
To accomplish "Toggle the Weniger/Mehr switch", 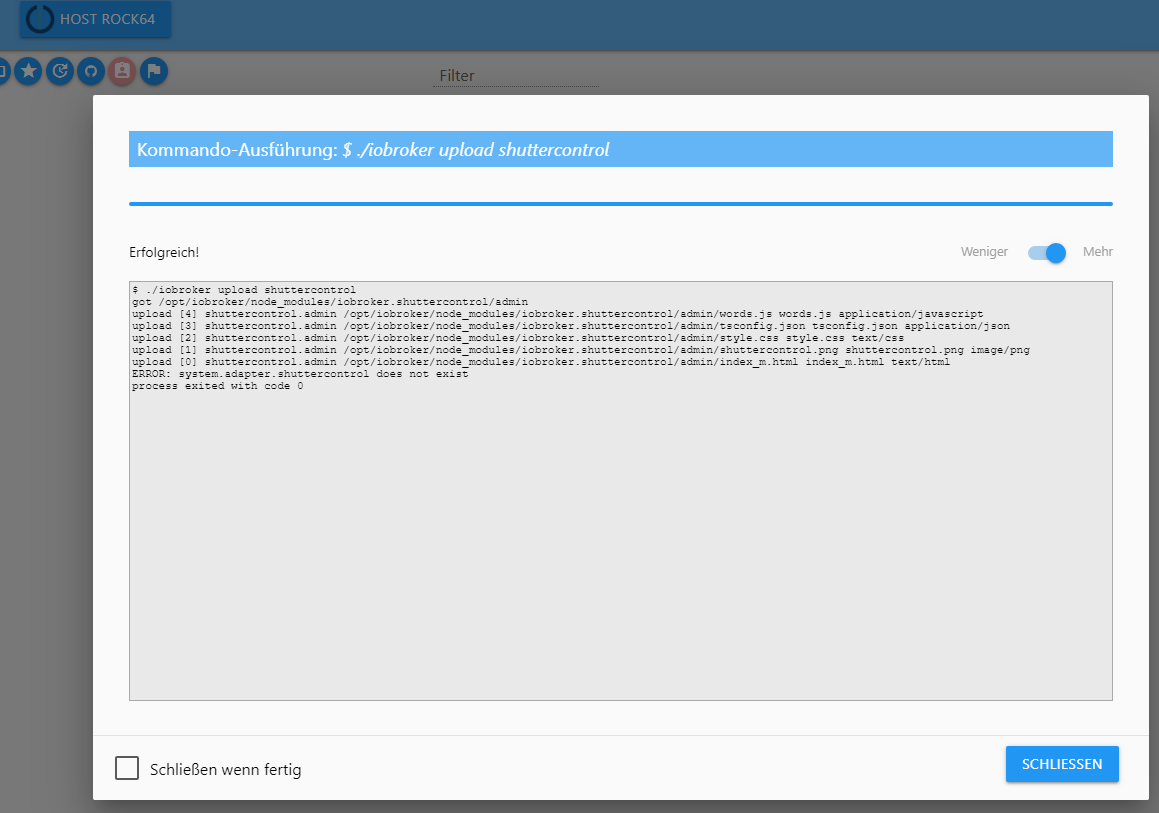I will [1047, 253].
